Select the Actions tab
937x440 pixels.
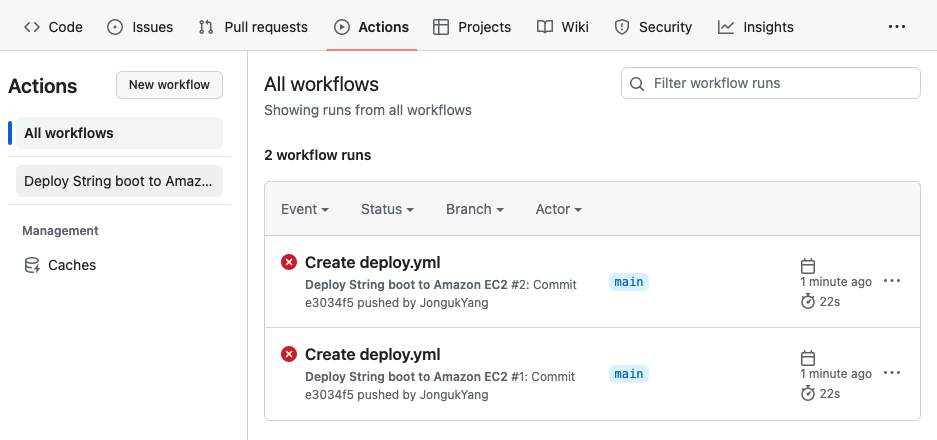pyautogui.click(x=371, y=27)
